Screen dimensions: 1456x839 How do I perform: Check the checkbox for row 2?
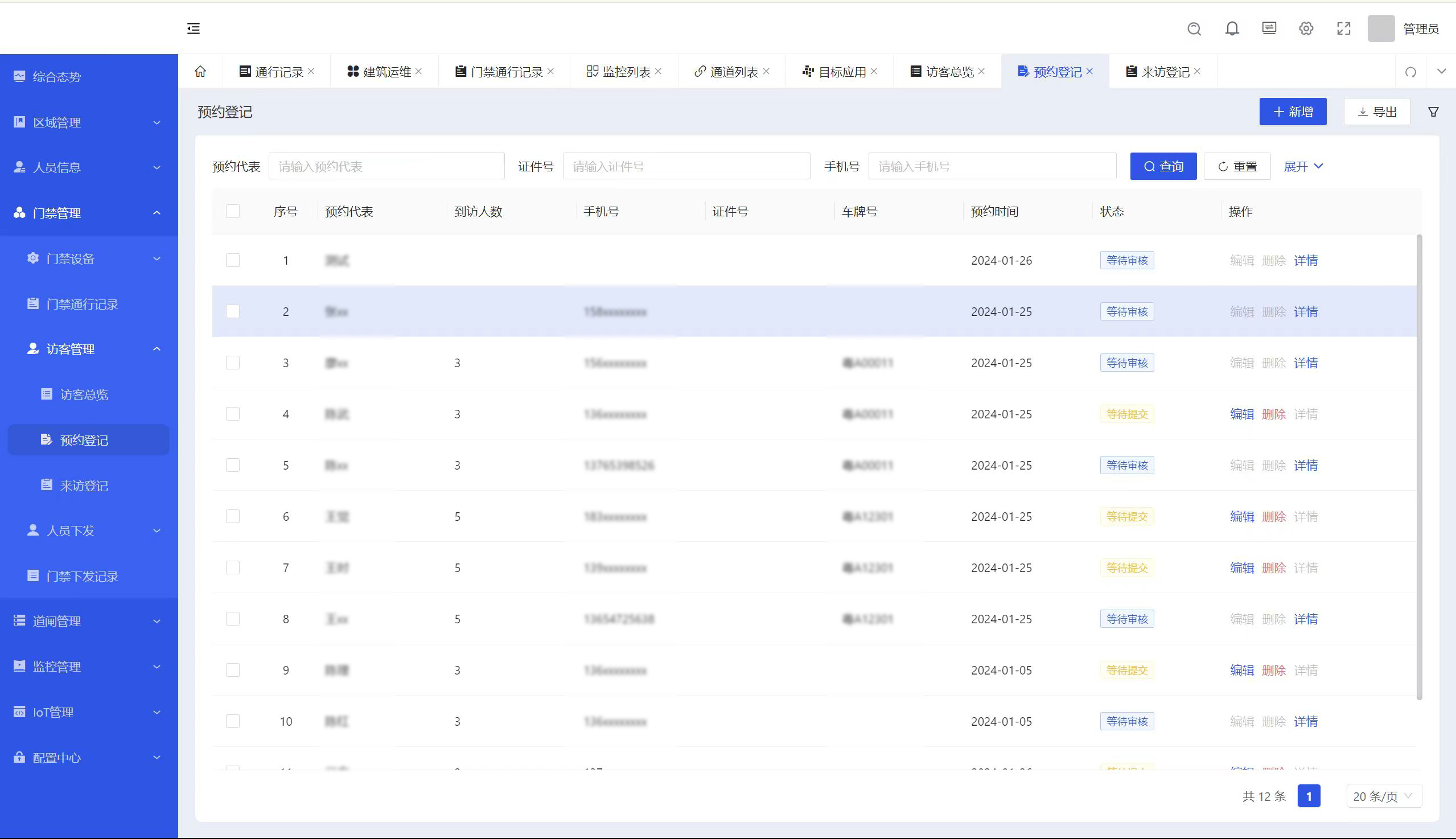tap(233, 312)
